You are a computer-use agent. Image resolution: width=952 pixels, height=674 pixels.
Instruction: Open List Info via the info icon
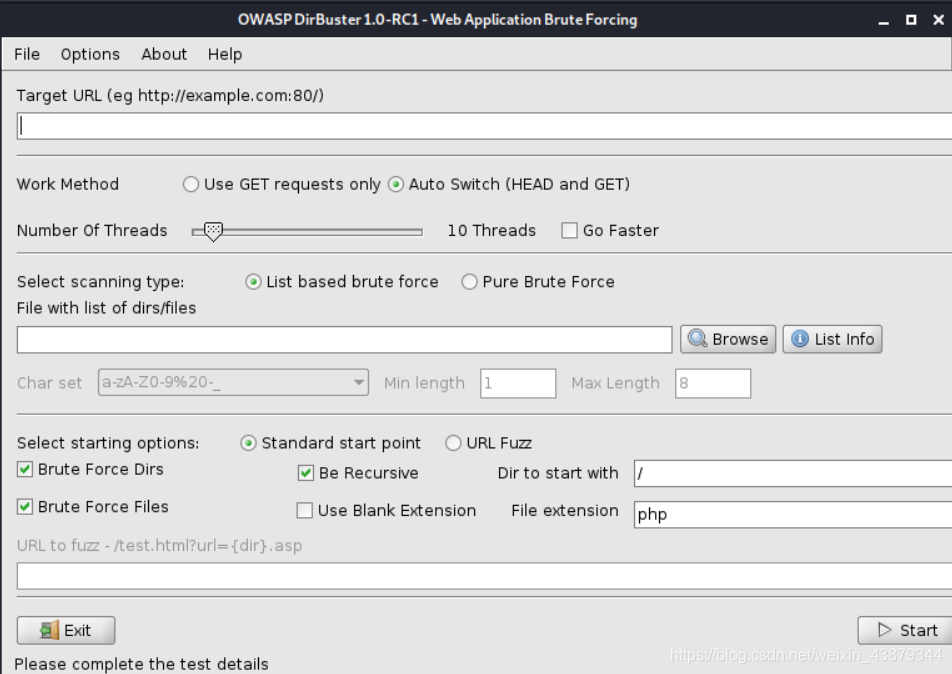[832, 339]
